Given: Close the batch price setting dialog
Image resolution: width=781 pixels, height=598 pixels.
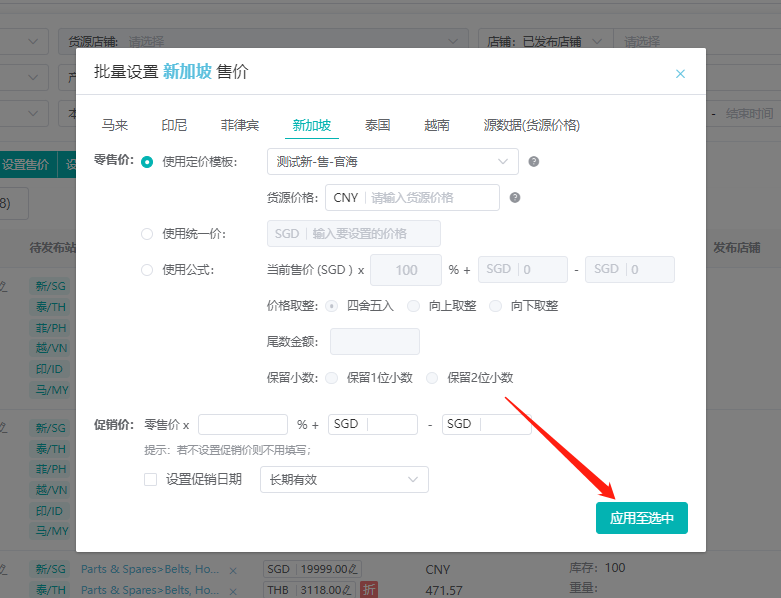Looking at the screenshot, I should [x=680, y=74].
